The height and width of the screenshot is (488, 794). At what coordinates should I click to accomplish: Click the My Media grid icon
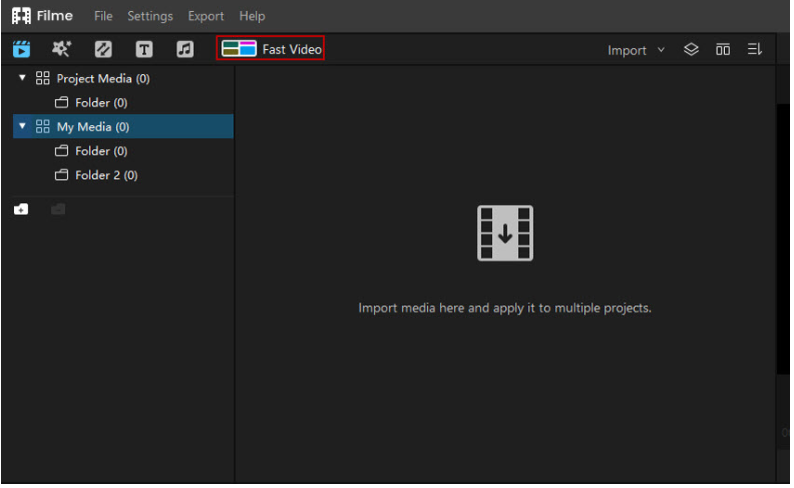[x=43, y=126]
